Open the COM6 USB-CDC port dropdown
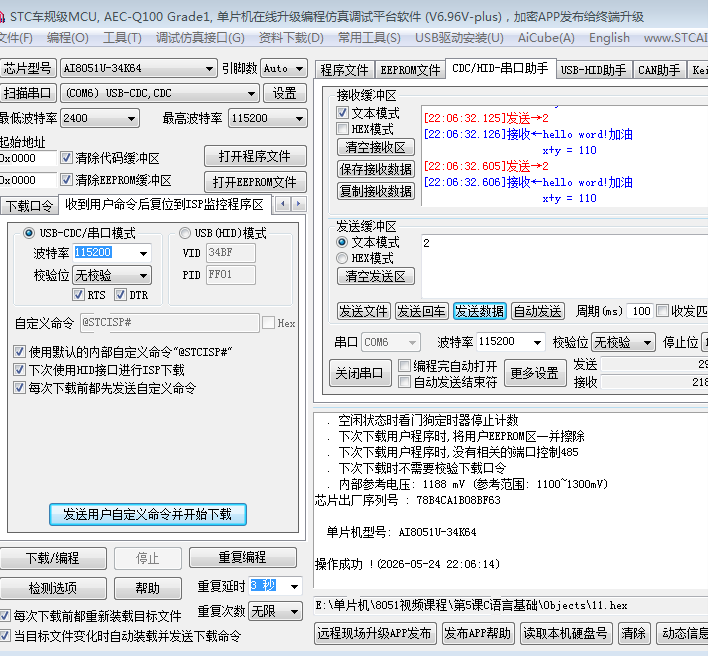The width and height of the screenshot is (708, 656). click(160, 93)
